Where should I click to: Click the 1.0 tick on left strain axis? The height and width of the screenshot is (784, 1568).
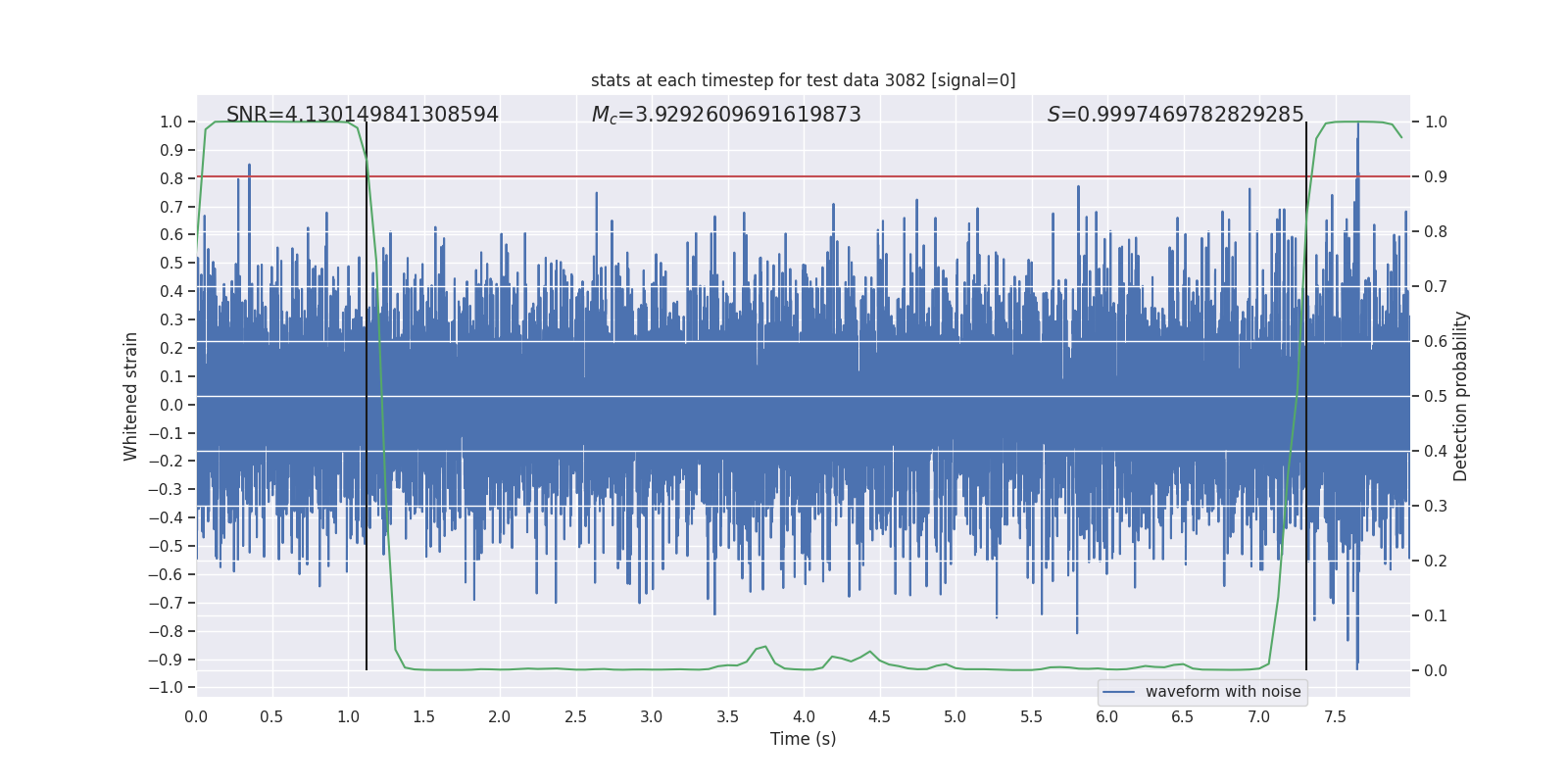[171, 122]
